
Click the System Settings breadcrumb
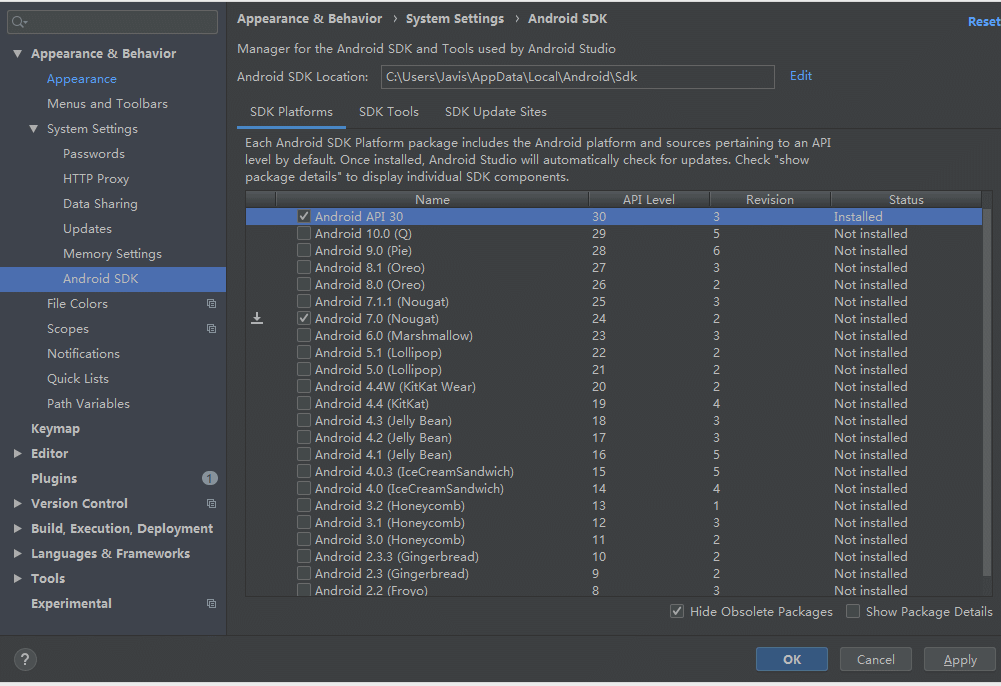pos(455,19)
